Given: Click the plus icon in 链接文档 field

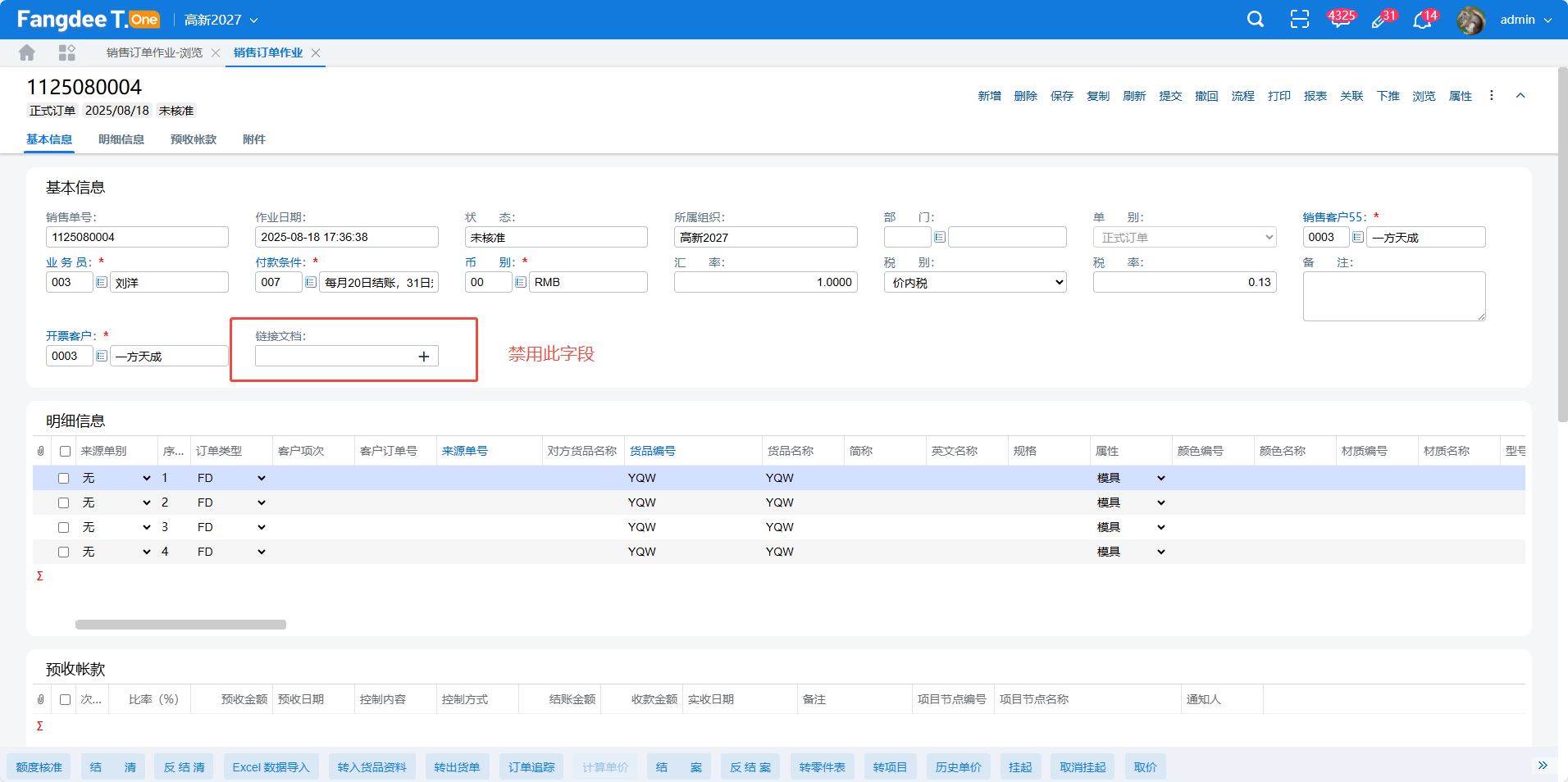Looking at the screenshot, I should pos(423,357).
